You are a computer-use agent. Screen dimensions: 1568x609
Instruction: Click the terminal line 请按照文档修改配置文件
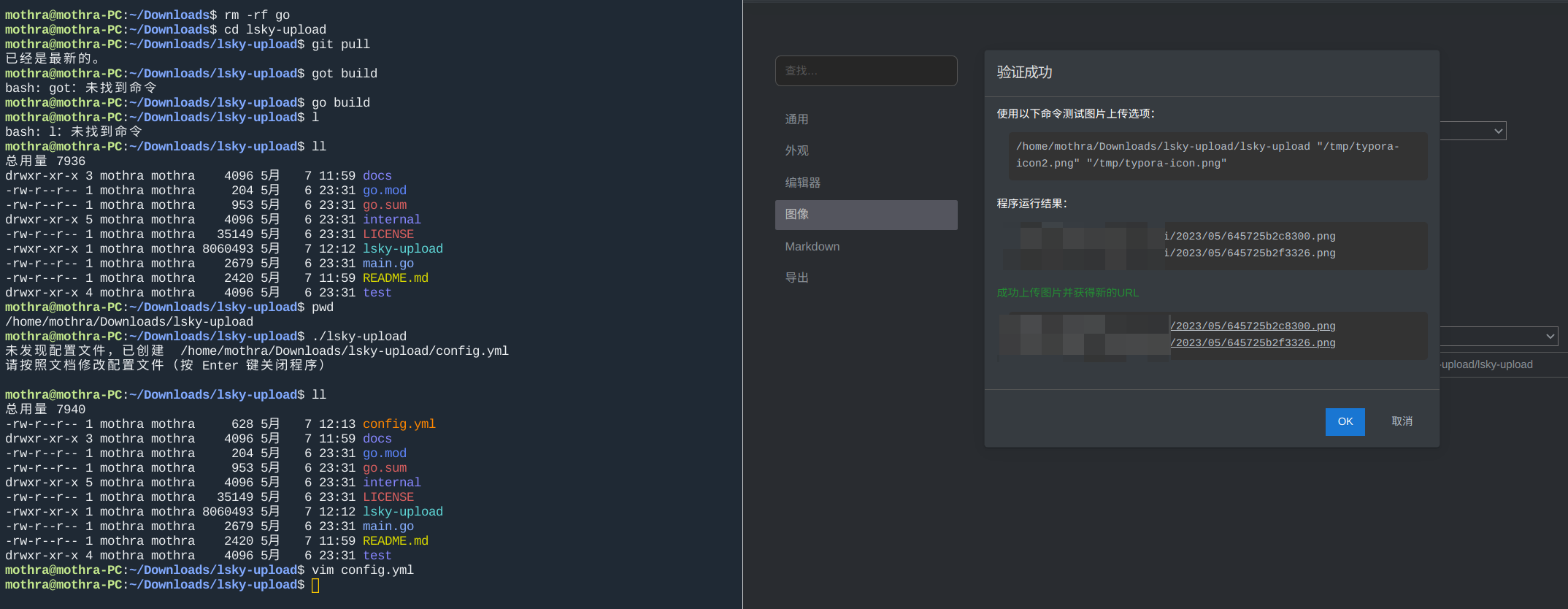(165, 365)
